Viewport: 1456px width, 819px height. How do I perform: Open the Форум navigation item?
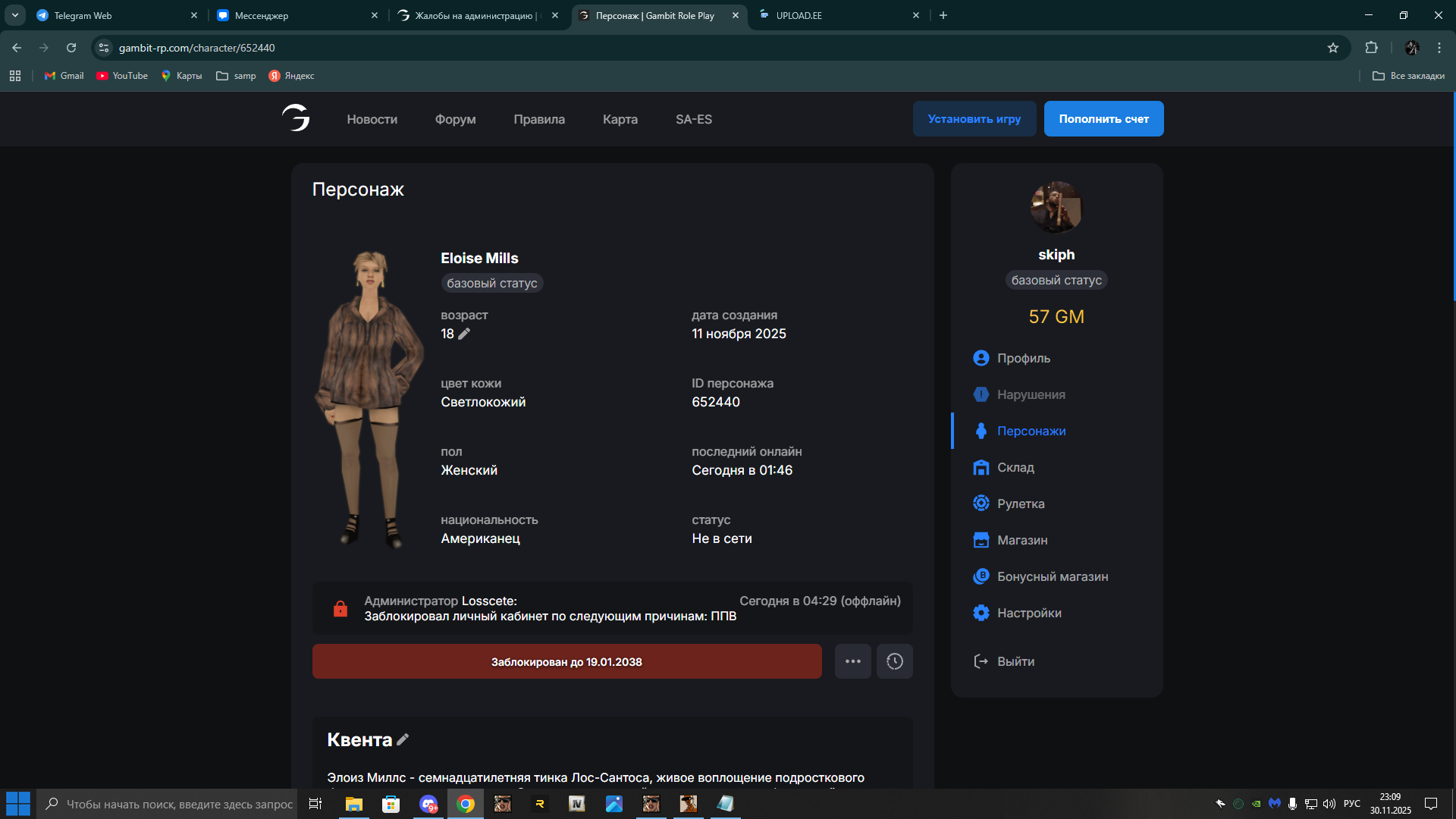click(455, 119)
